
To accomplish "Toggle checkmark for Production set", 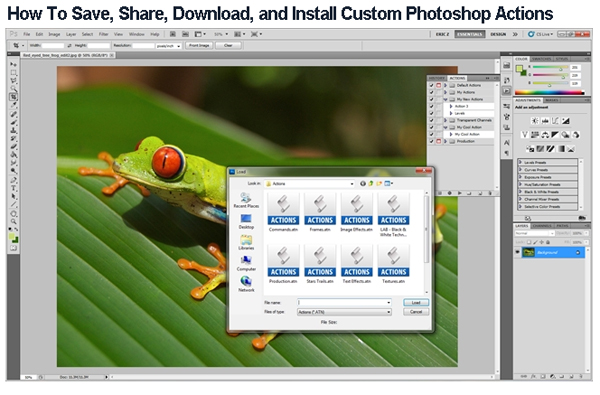I will pos(431,141).
